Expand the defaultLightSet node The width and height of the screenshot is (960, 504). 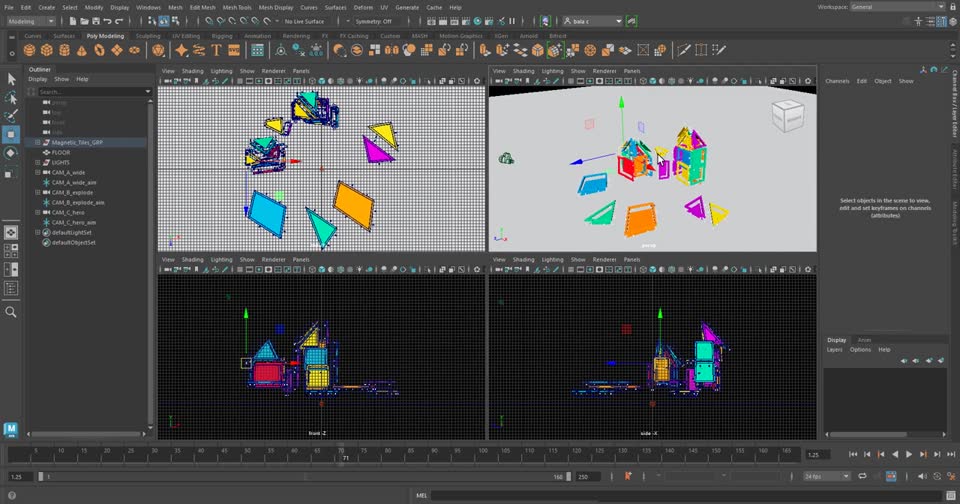(x=38, y=232)
